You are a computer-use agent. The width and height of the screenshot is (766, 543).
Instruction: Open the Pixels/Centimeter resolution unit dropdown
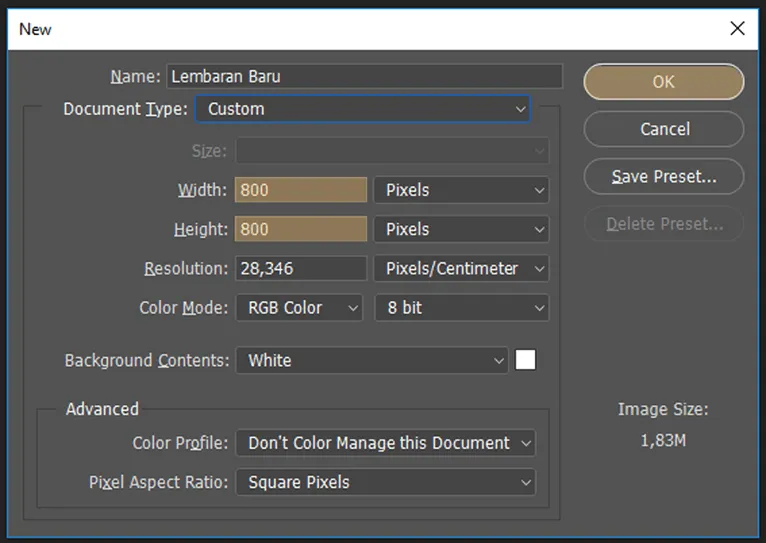(x=461, y=269)
